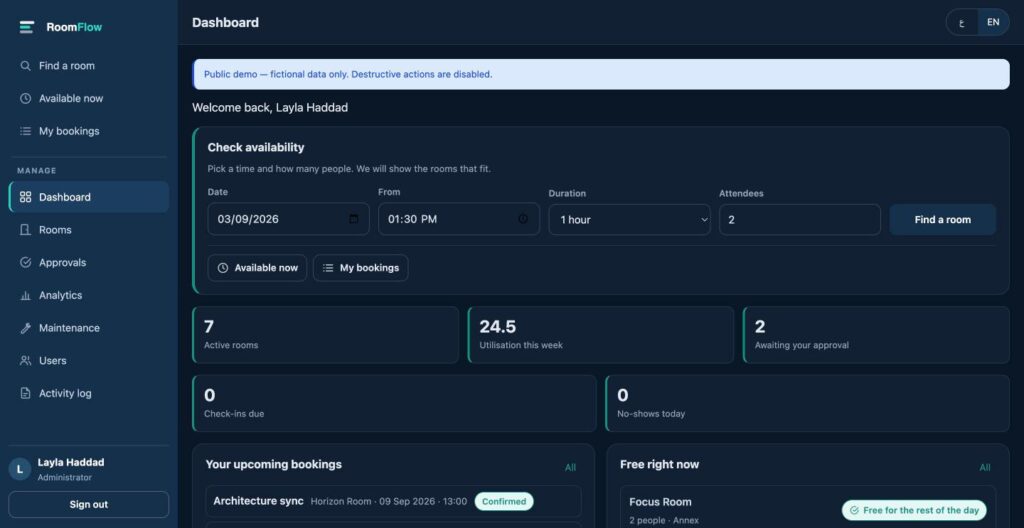Switch language to EN
Viewport: 1024px width, 528px height.
tap(993, 22)
